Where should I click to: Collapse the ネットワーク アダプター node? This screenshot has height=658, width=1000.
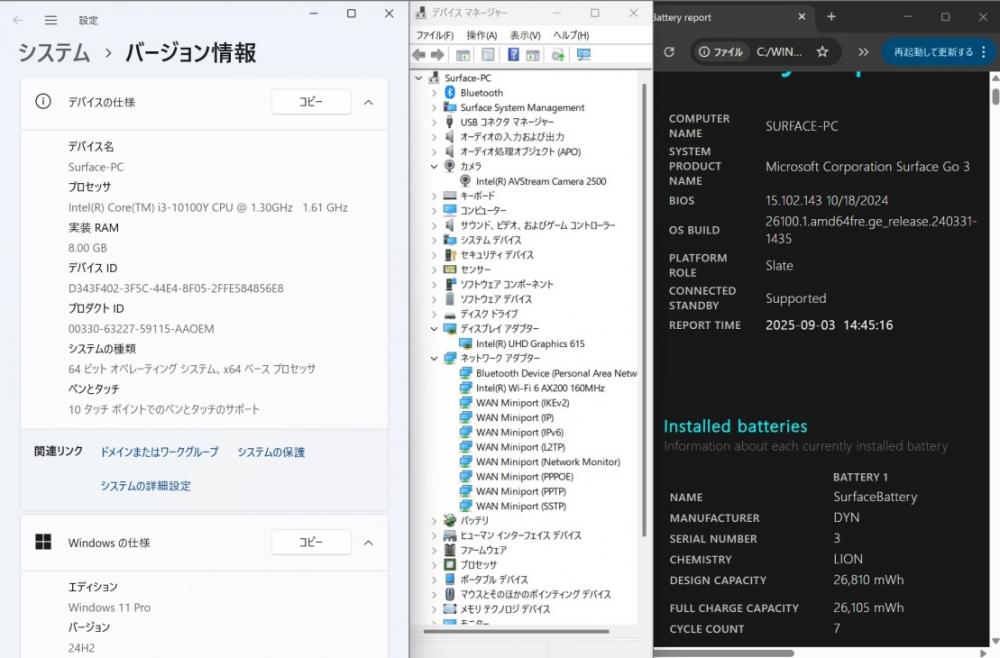[x=434, y=358]
